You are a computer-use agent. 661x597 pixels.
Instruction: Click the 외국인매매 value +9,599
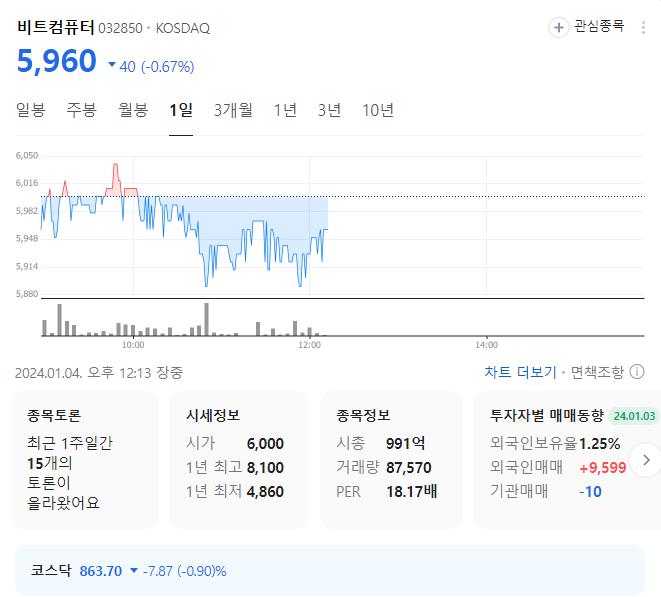coord(603,468)
